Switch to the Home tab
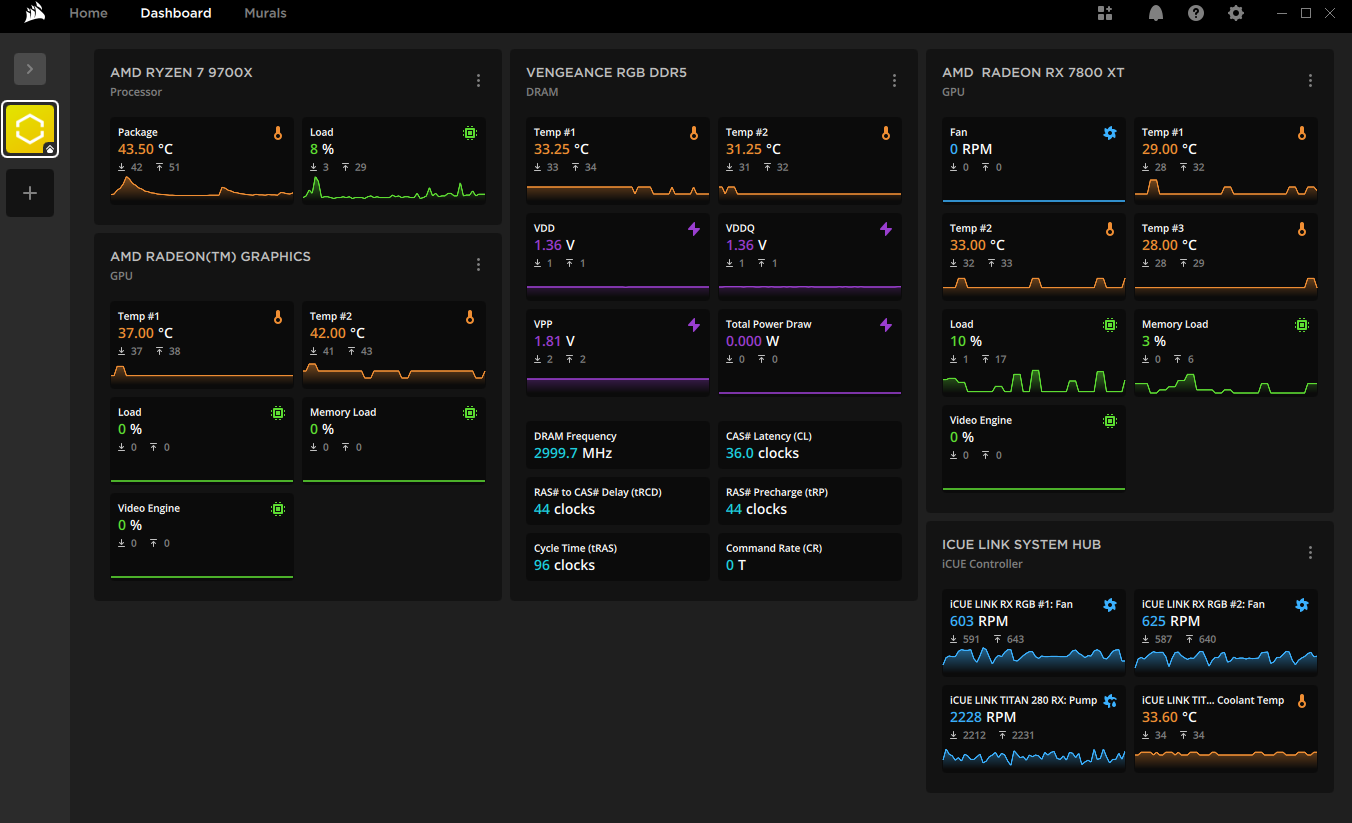The width and height of the screenshot is (1352, 823). tap(88, 13)
